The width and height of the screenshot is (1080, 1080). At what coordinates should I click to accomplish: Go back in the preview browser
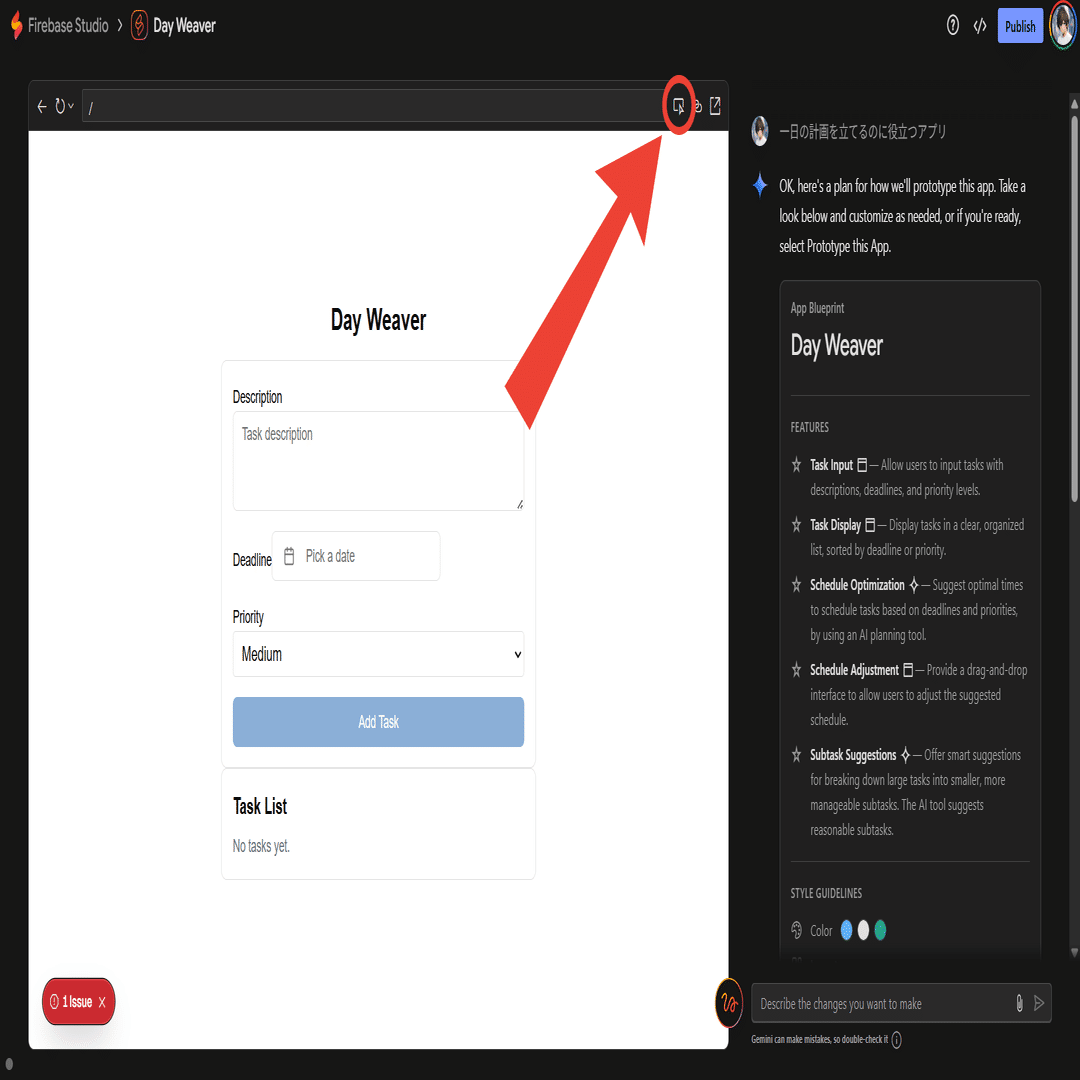coord(42,106)
